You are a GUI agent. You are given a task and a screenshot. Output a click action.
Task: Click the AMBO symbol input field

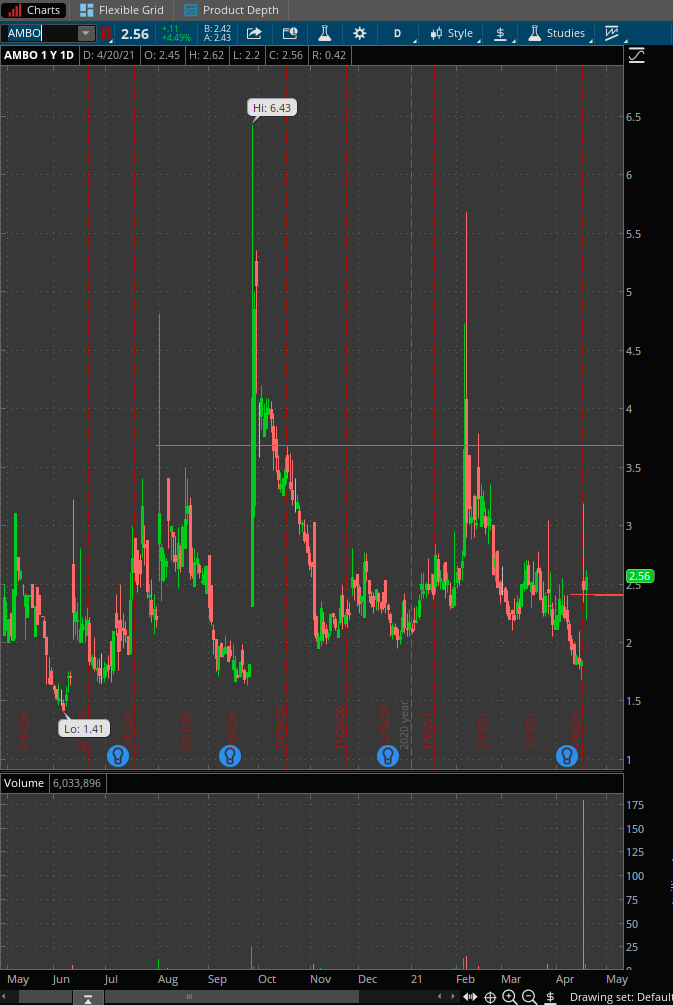(40, 33)
